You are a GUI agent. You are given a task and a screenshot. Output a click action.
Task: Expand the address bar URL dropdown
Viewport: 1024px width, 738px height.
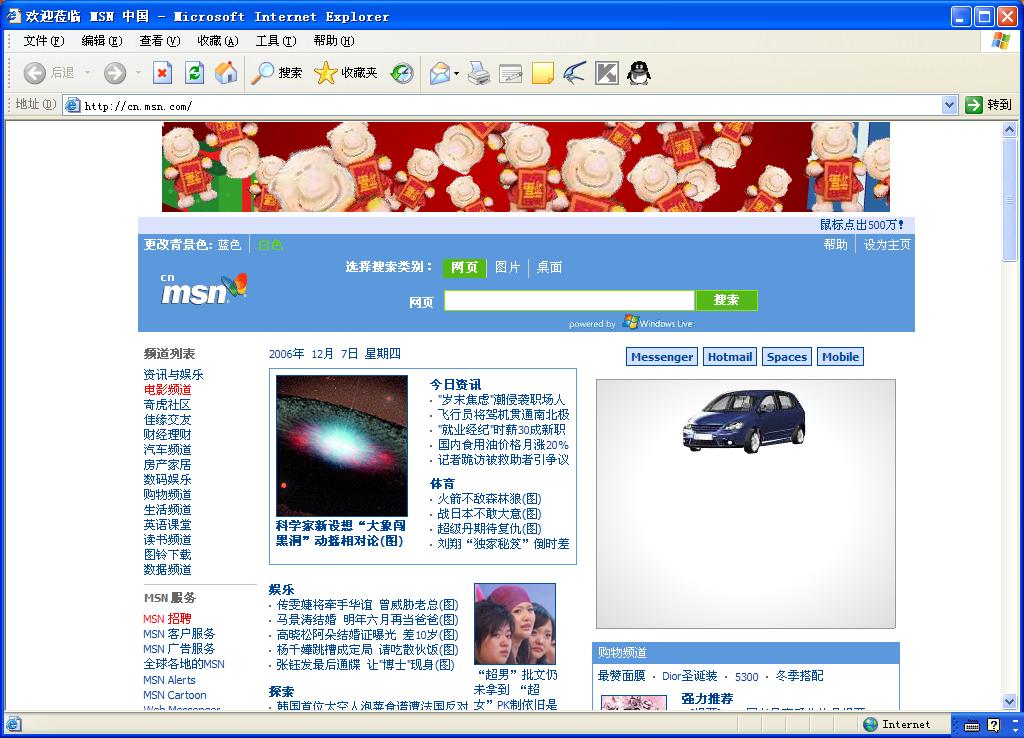coord(950,104)
